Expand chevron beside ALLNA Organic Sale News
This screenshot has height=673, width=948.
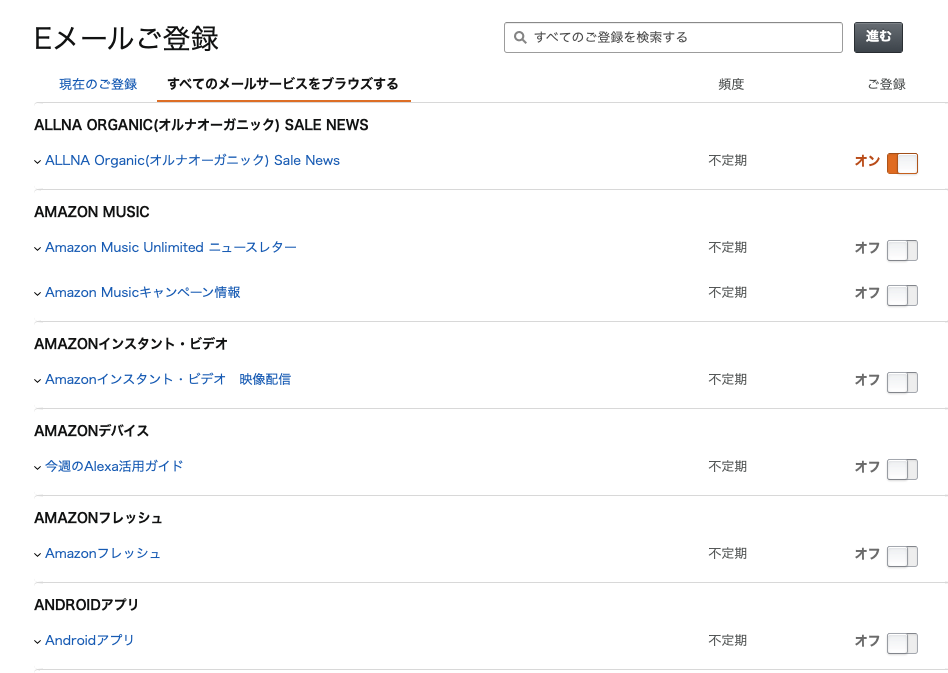37,161
